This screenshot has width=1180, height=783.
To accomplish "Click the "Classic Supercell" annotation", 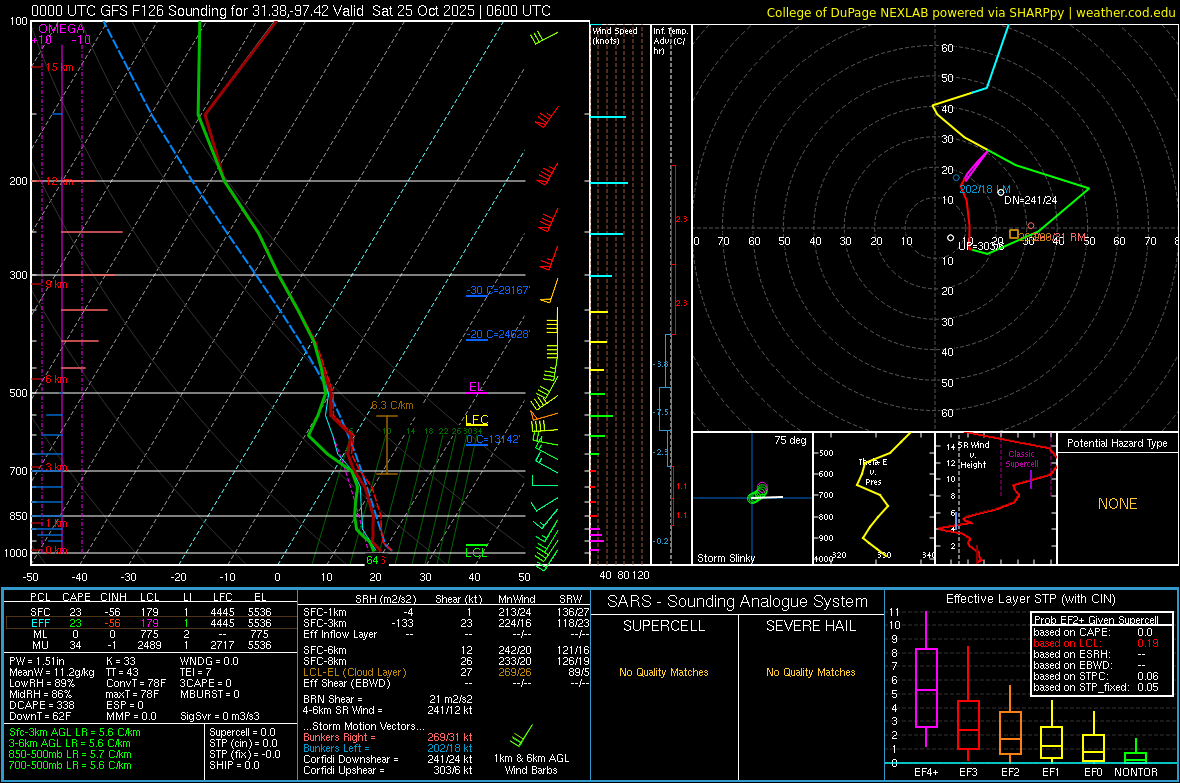I will coord(1021,459).
